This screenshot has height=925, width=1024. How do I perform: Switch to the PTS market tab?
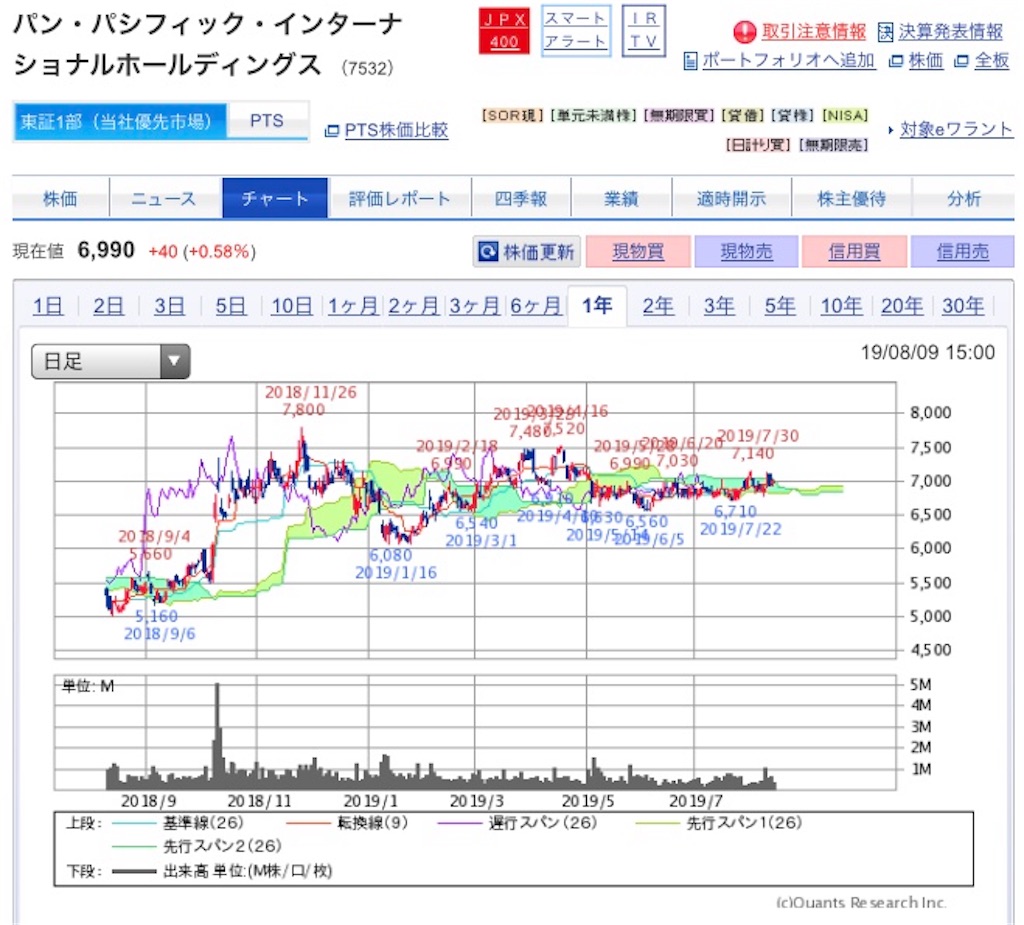click(x=267, y=121)
